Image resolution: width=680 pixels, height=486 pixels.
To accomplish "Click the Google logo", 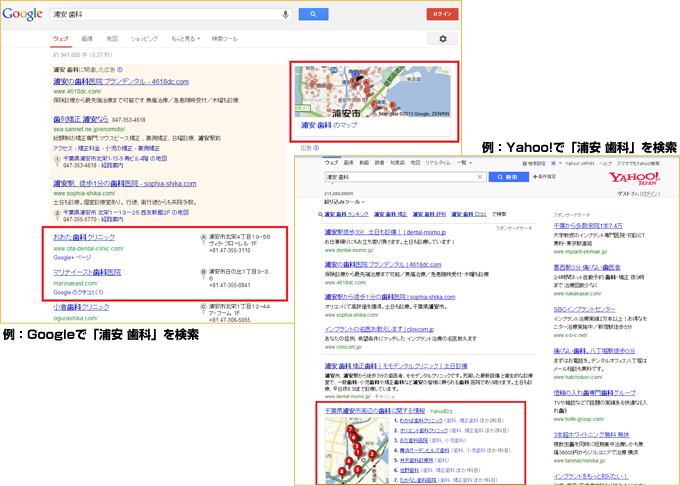I will 23,14.
